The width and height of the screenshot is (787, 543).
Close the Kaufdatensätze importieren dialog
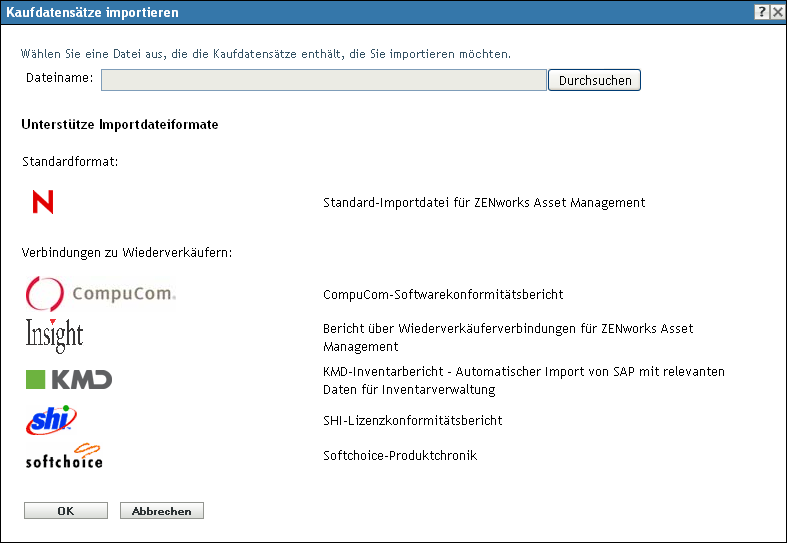click(x=776, y=11)
